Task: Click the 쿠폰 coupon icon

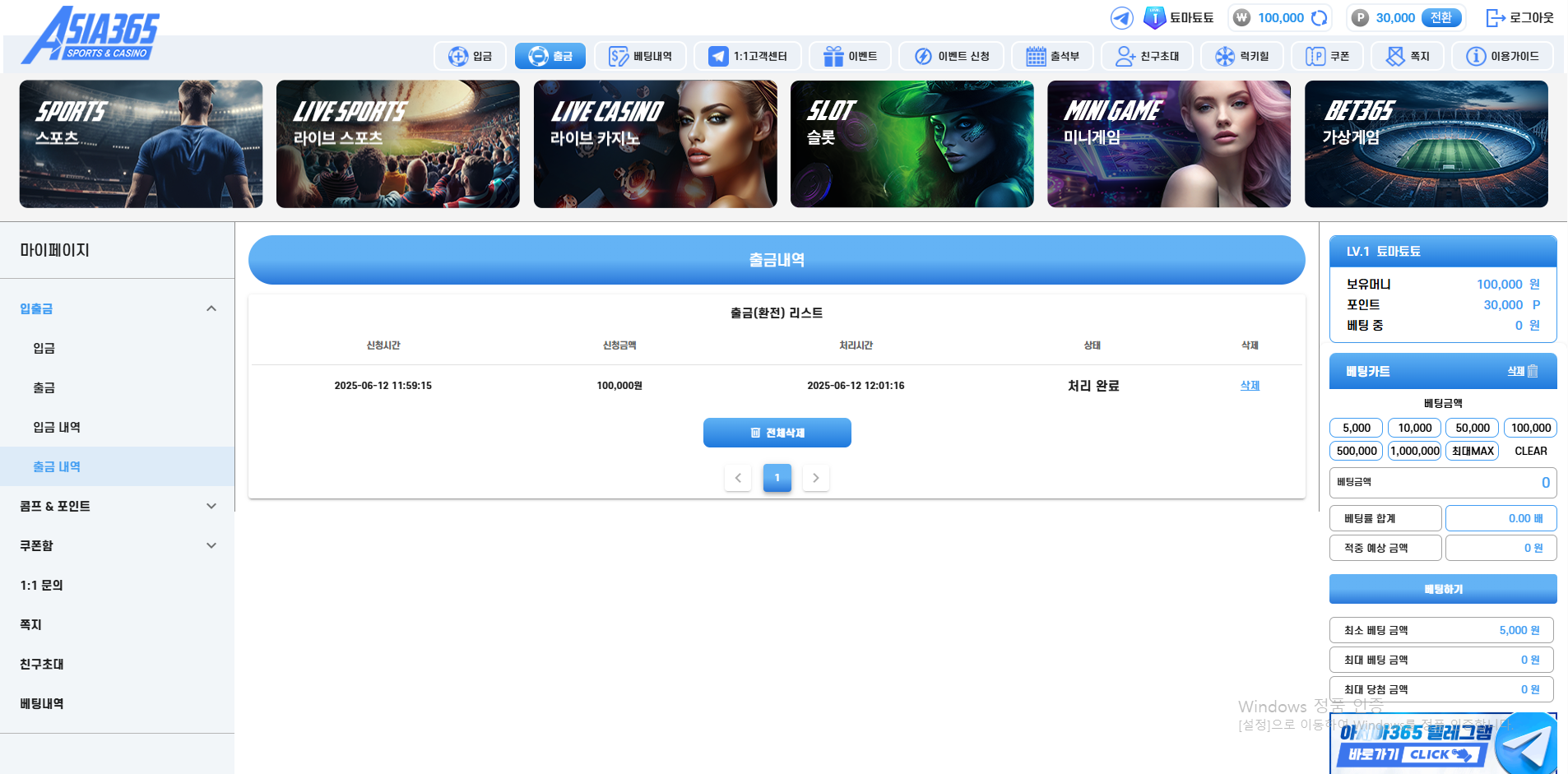Action: click(1315, 56)
